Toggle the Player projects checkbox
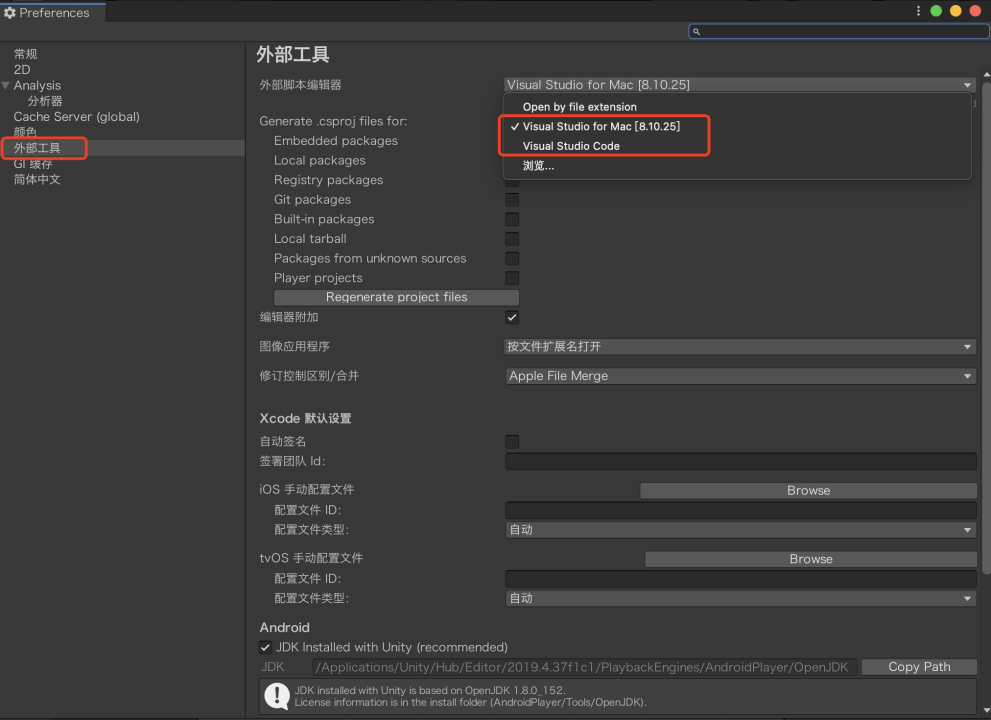The height and width of the screenshot is (720, 991). (x=512, y=278)
